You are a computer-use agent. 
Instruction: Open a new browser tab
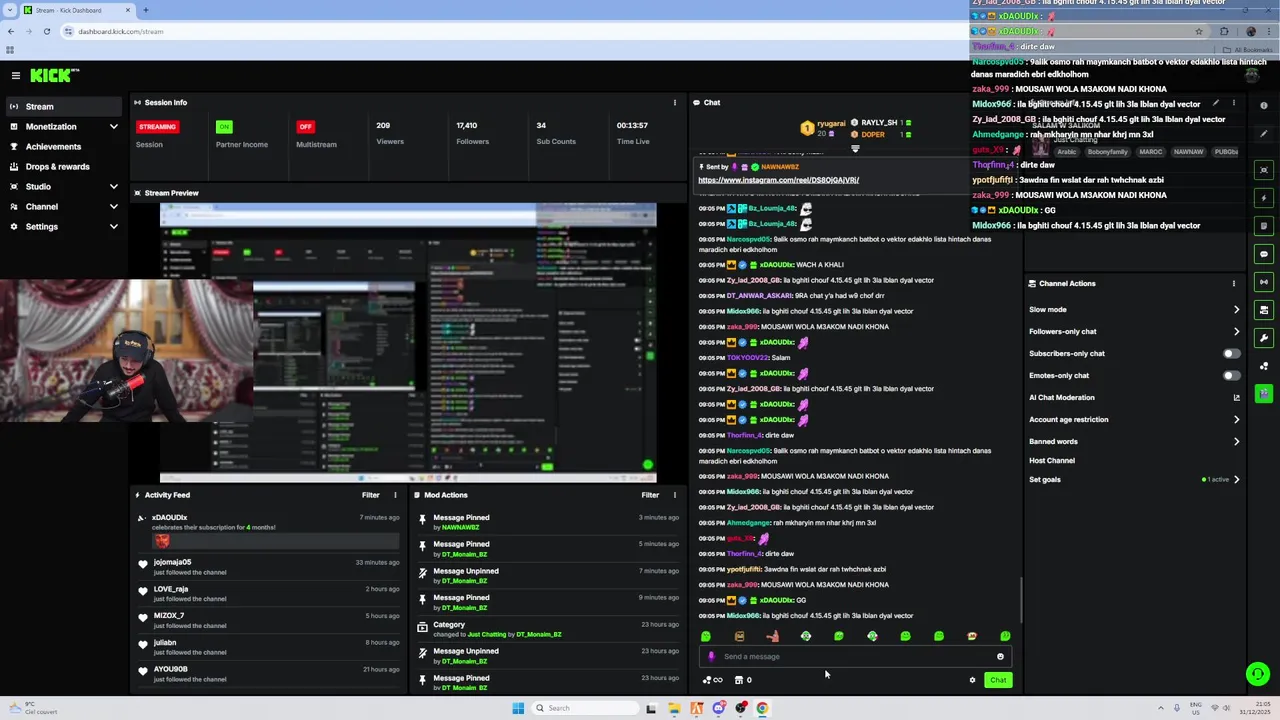[x=145, y=10]
